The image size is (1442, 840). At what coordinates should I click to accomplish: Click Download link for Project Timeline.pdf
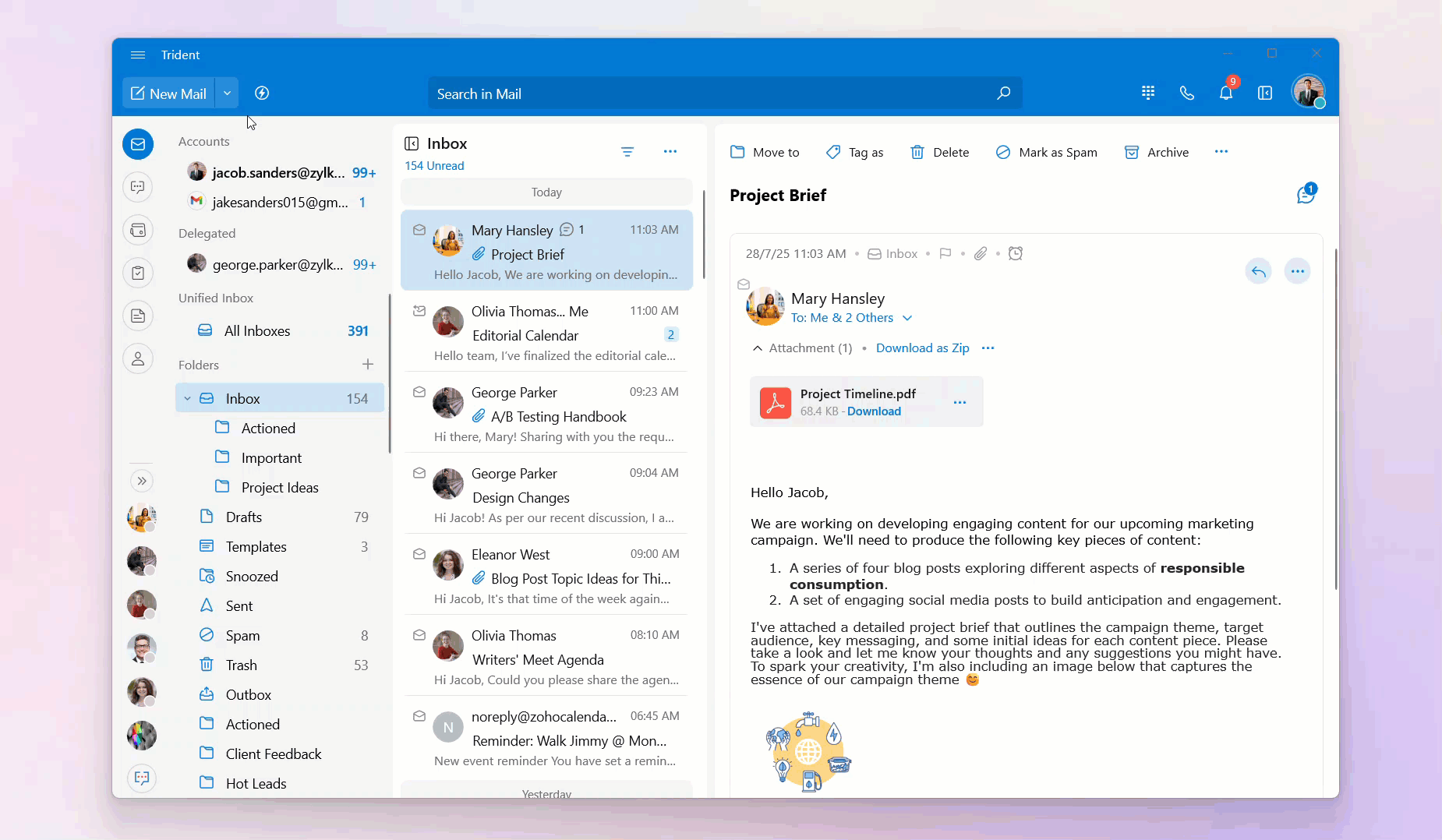(x=874, y=411)
